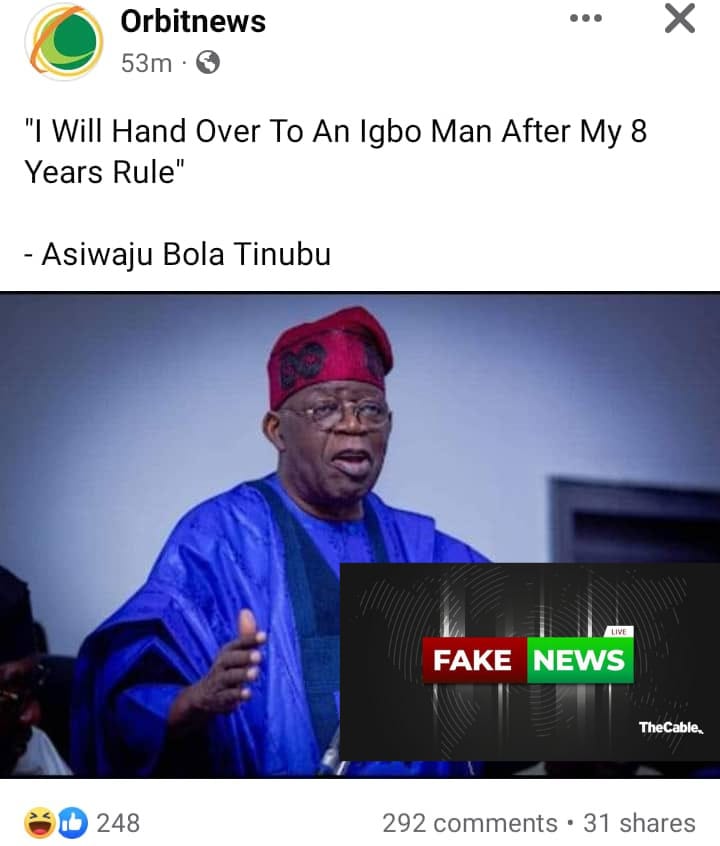Close the post with the X icon
720x846 pixels.
[680, 19]
